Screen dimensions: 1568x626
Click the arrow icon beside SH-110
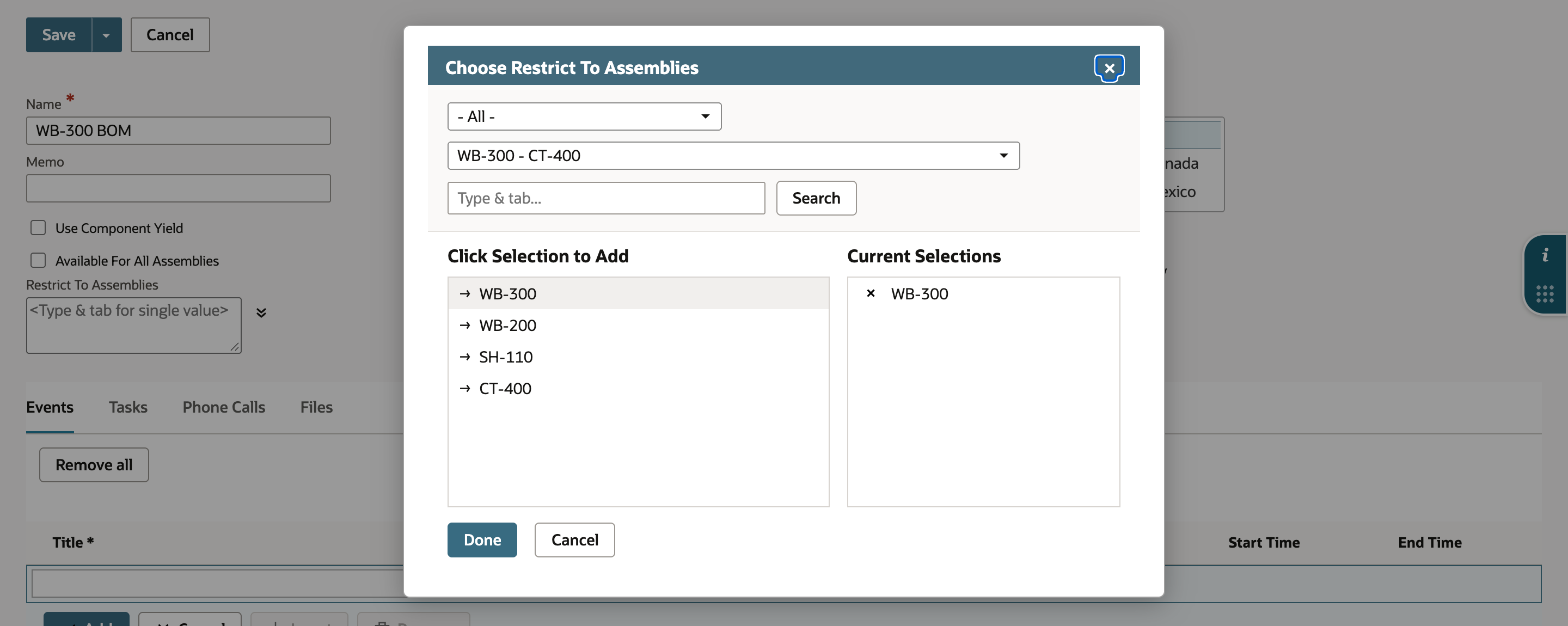coord(465,357)
